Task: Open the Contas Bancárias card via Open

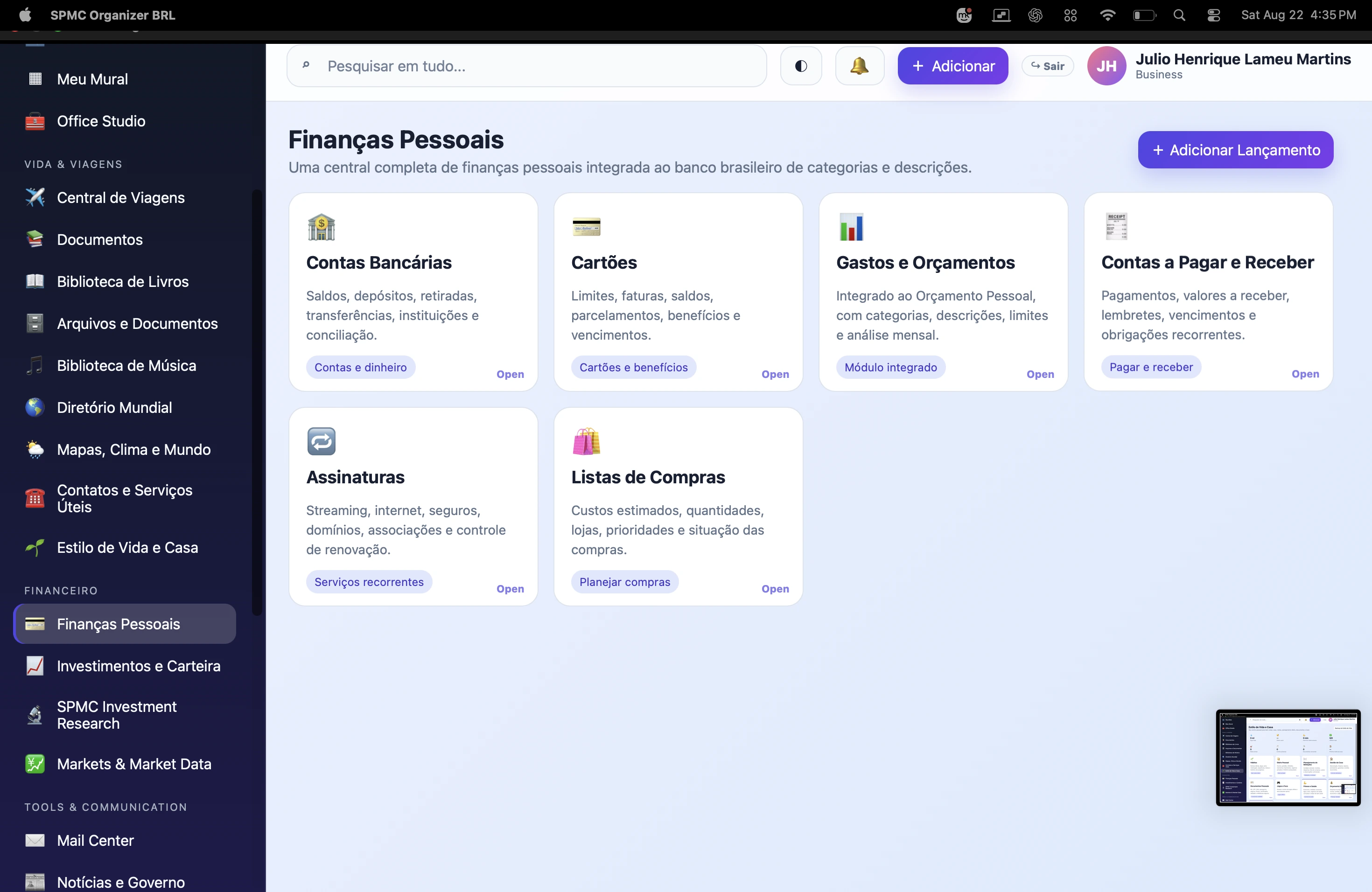Action: (510, 375)
